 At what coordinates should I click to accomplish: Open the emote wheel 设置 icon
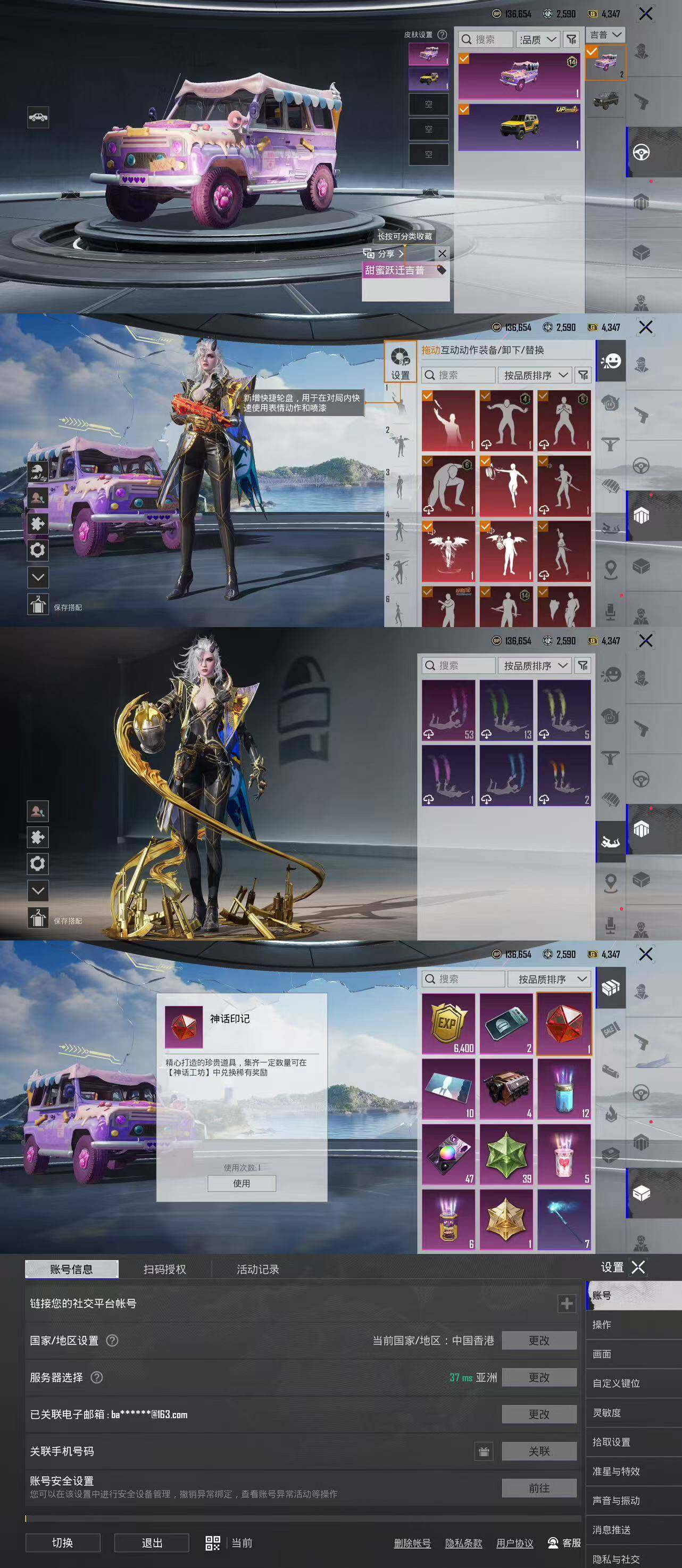[x=400, y=361]
